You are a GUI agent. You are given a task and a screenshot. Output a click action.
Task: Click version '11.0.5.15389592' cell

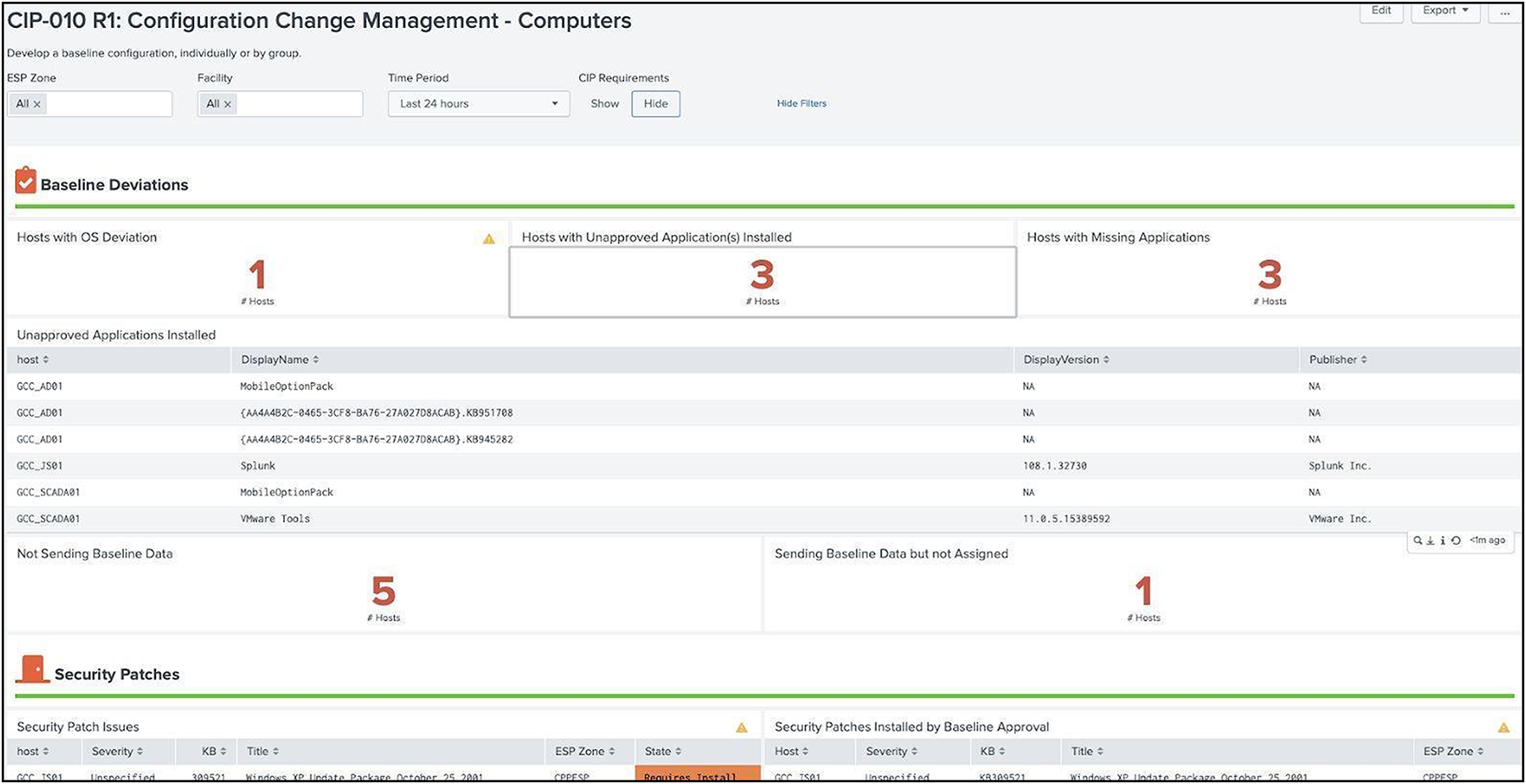[x=1067, y=519]
